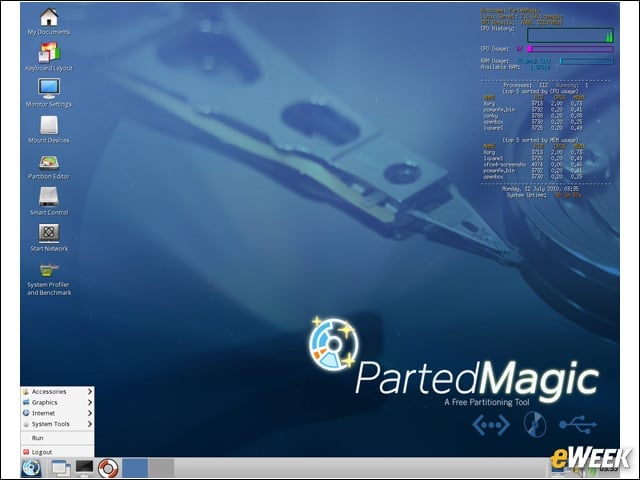This screenshot has height=480, width=640.
Task: Launch the Partition Editor desktop icon
Action: 49,165
